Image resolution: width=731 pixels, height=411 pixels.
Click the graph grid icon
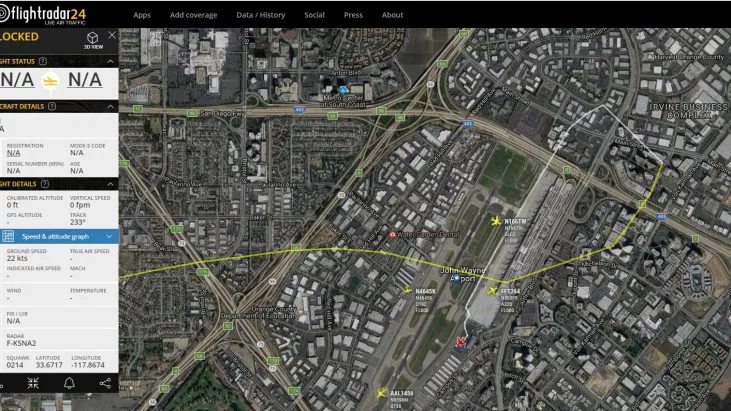click(x=8, y=236)
